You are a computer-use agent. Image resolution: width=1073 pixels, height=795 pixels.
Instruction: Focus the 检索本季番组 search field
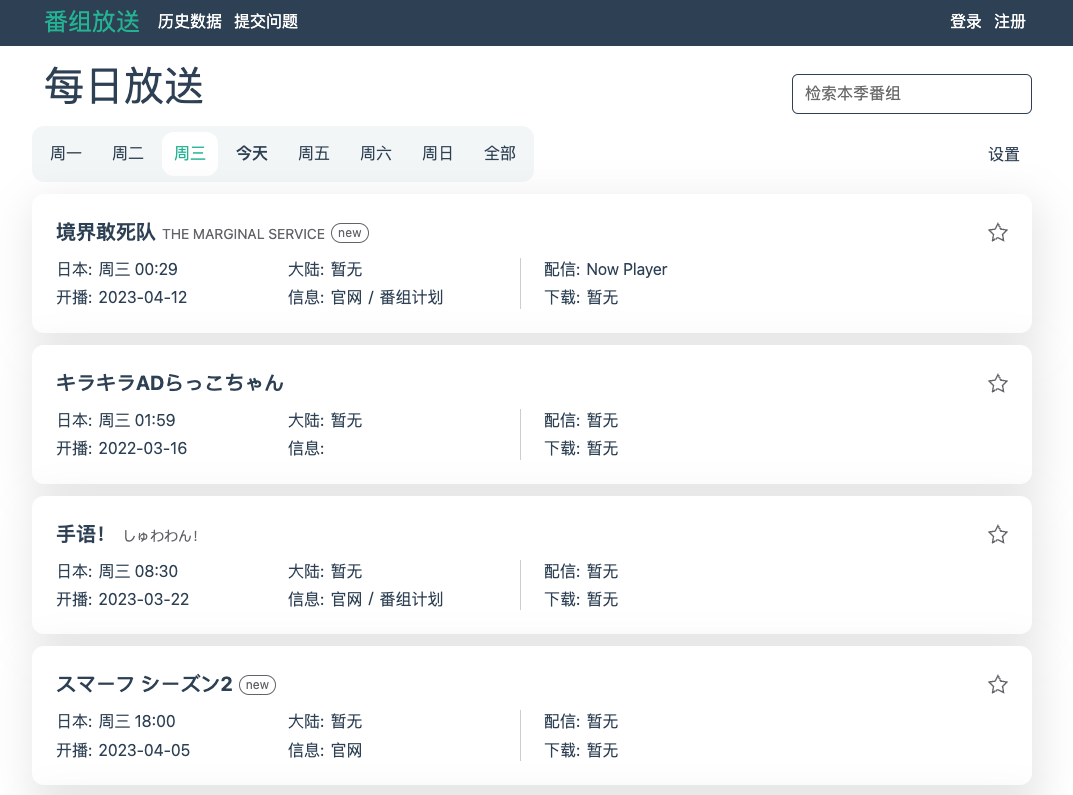point(912,94)
